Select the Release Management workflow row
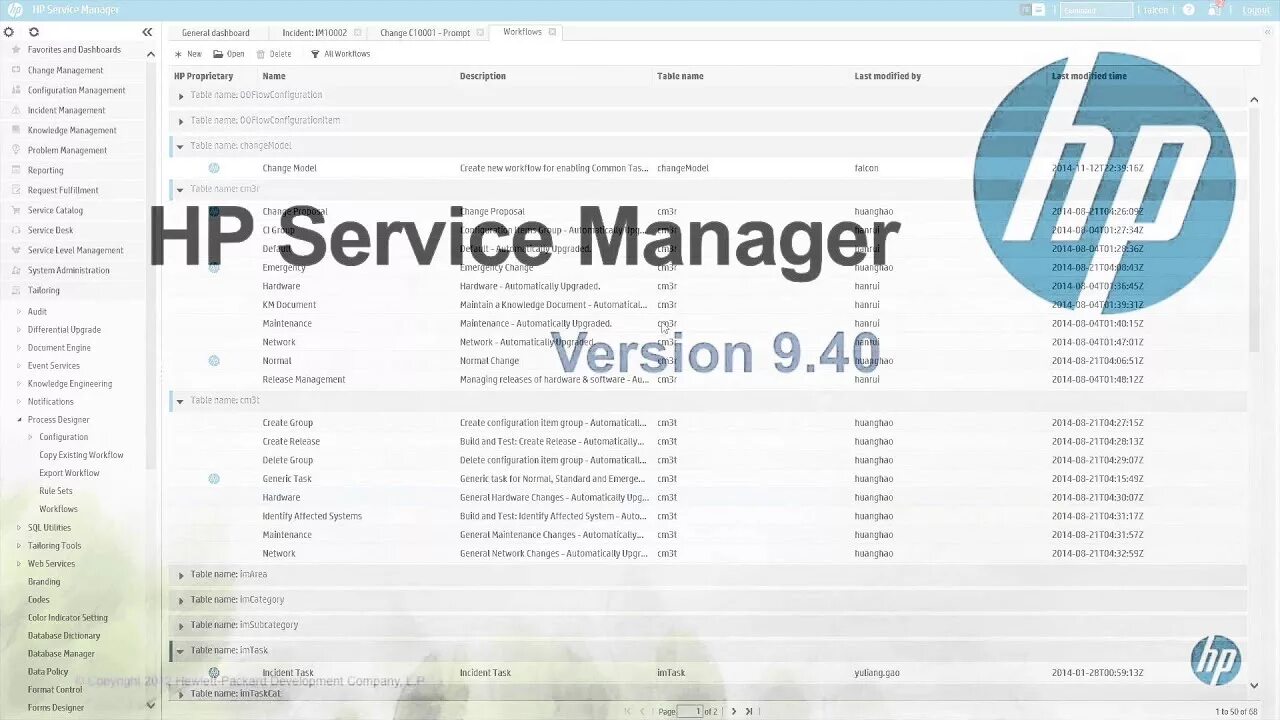 [708, 380]
